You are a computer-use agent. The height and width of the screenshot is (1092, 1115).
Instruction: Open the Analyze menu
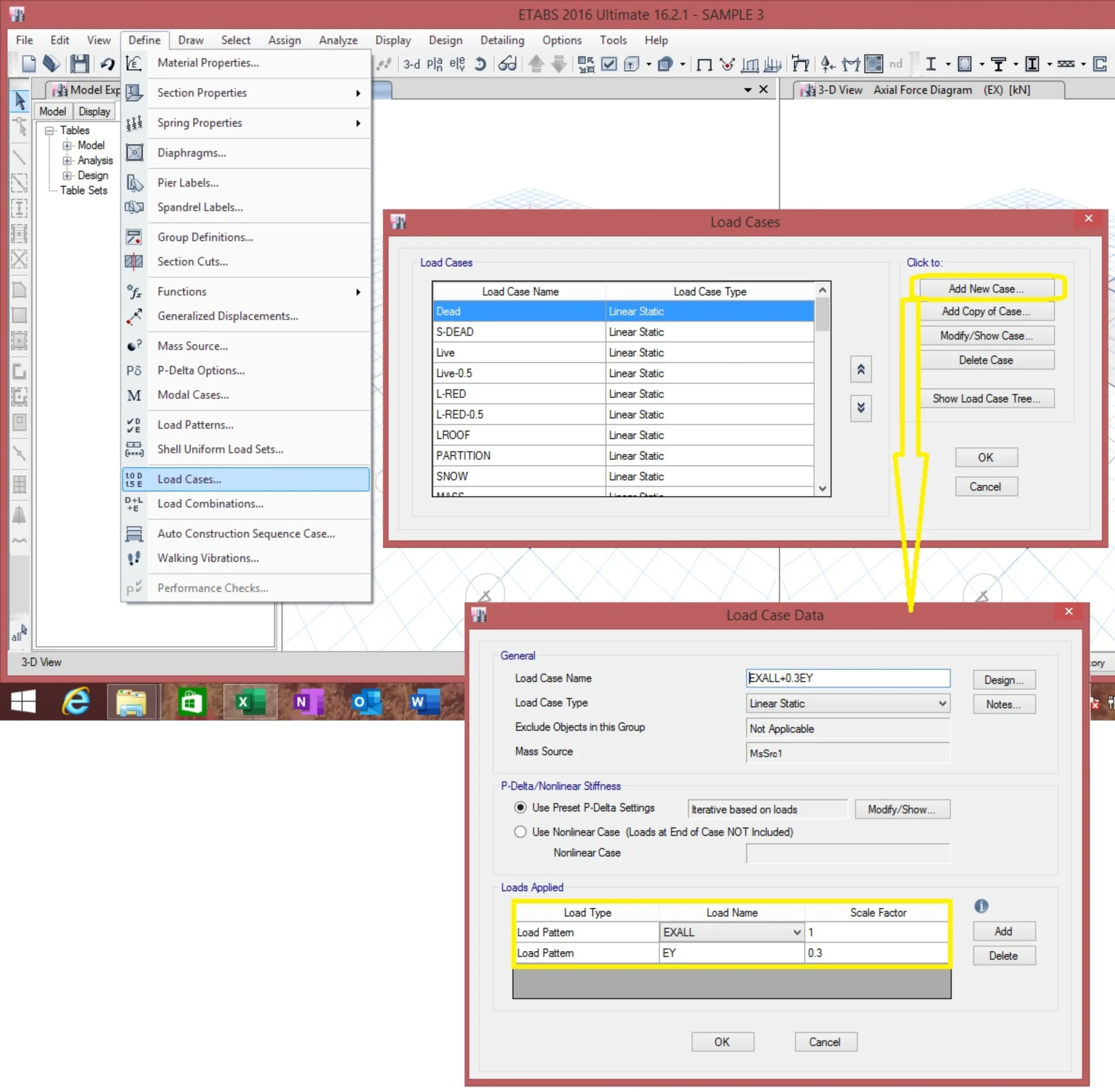[x=338, y=40]
